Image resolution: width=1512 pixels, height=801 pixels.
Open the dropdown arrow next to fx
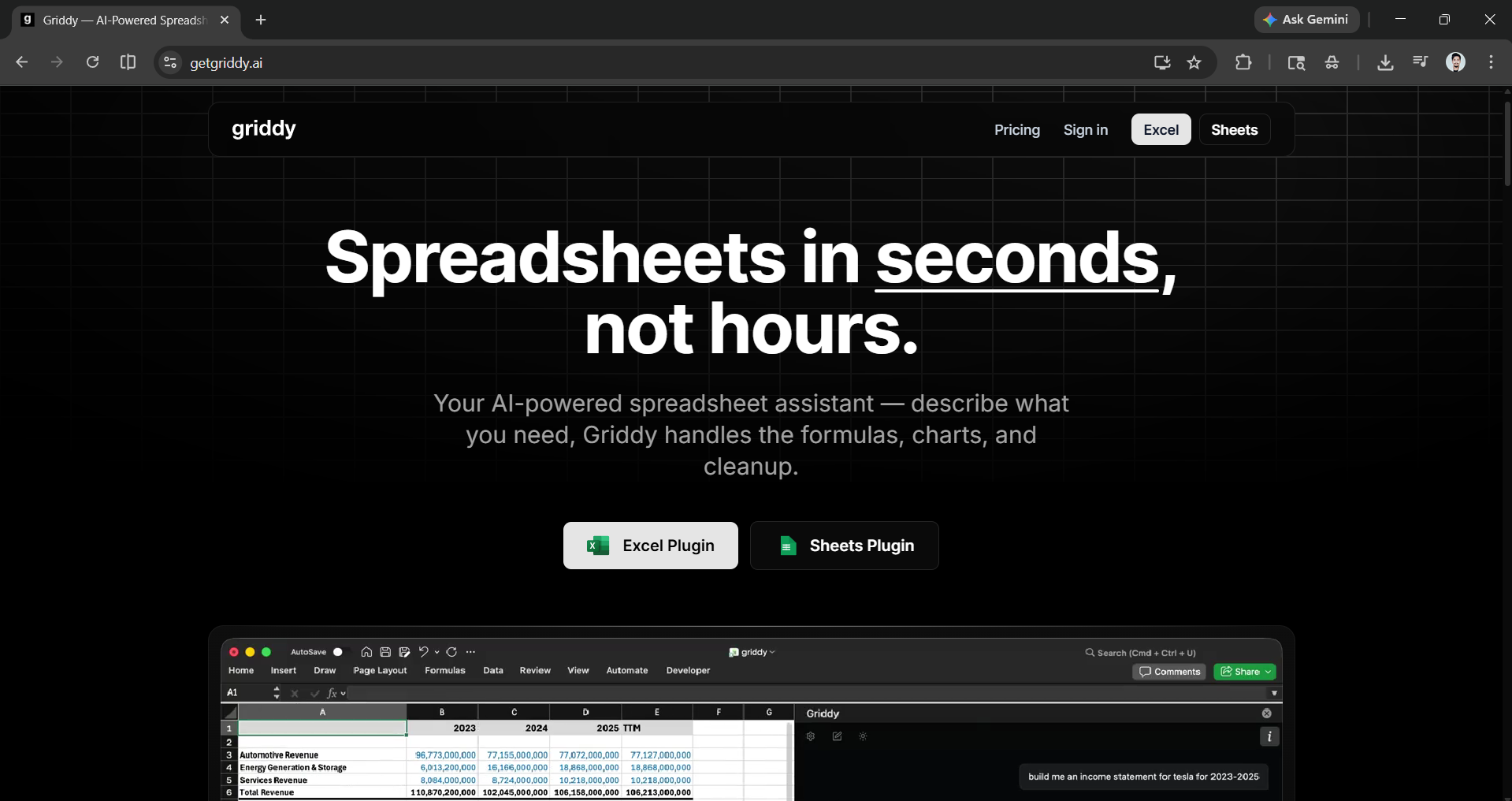(x=343, y=694)
